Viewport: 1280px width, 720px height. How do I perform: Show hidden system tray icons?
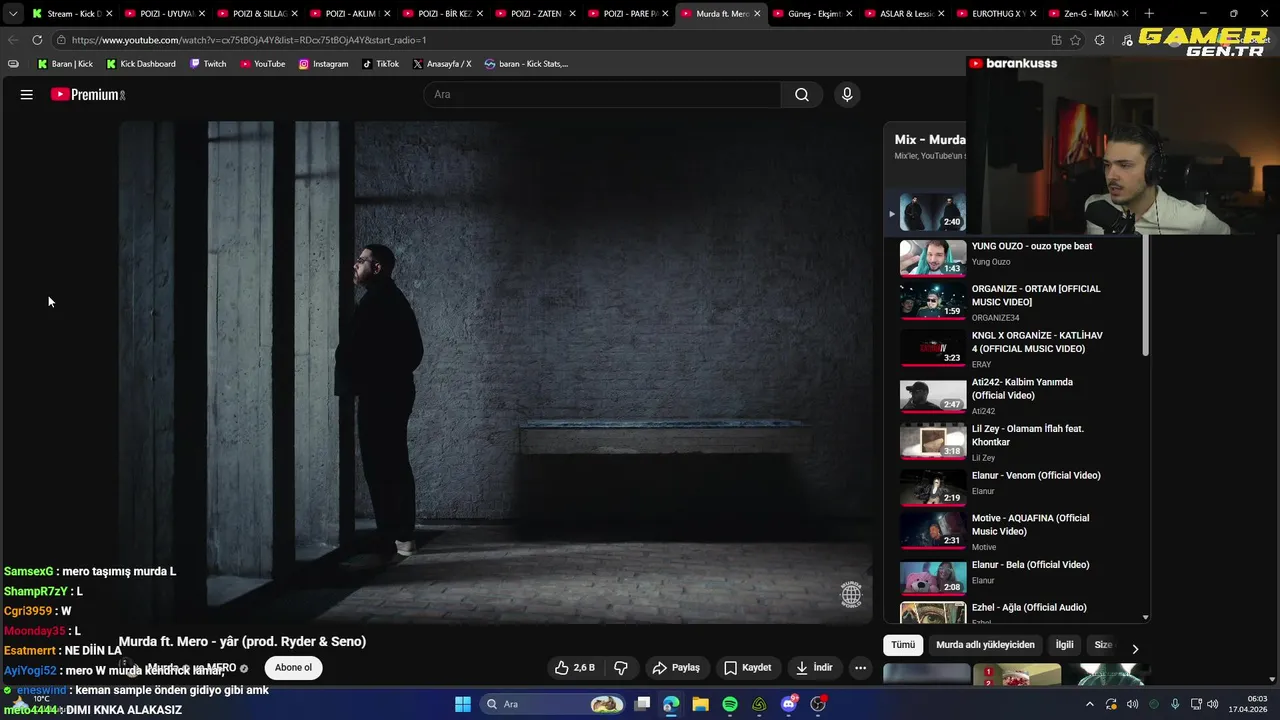pos(1090,704)
